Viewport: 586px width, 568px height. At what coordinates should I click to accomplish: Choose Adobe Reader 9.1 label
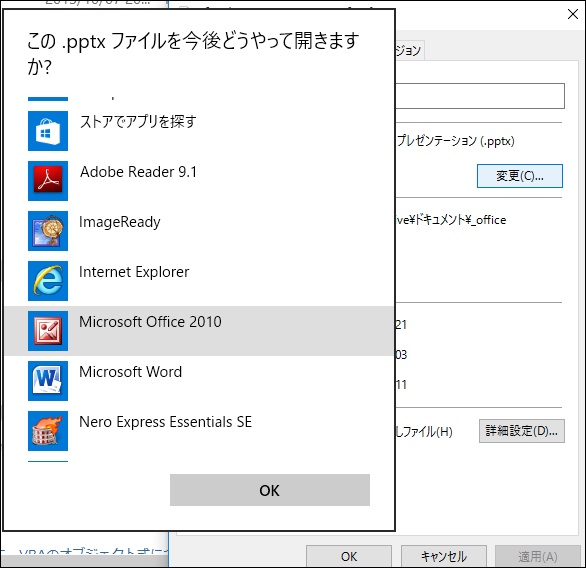pos(138,172)
